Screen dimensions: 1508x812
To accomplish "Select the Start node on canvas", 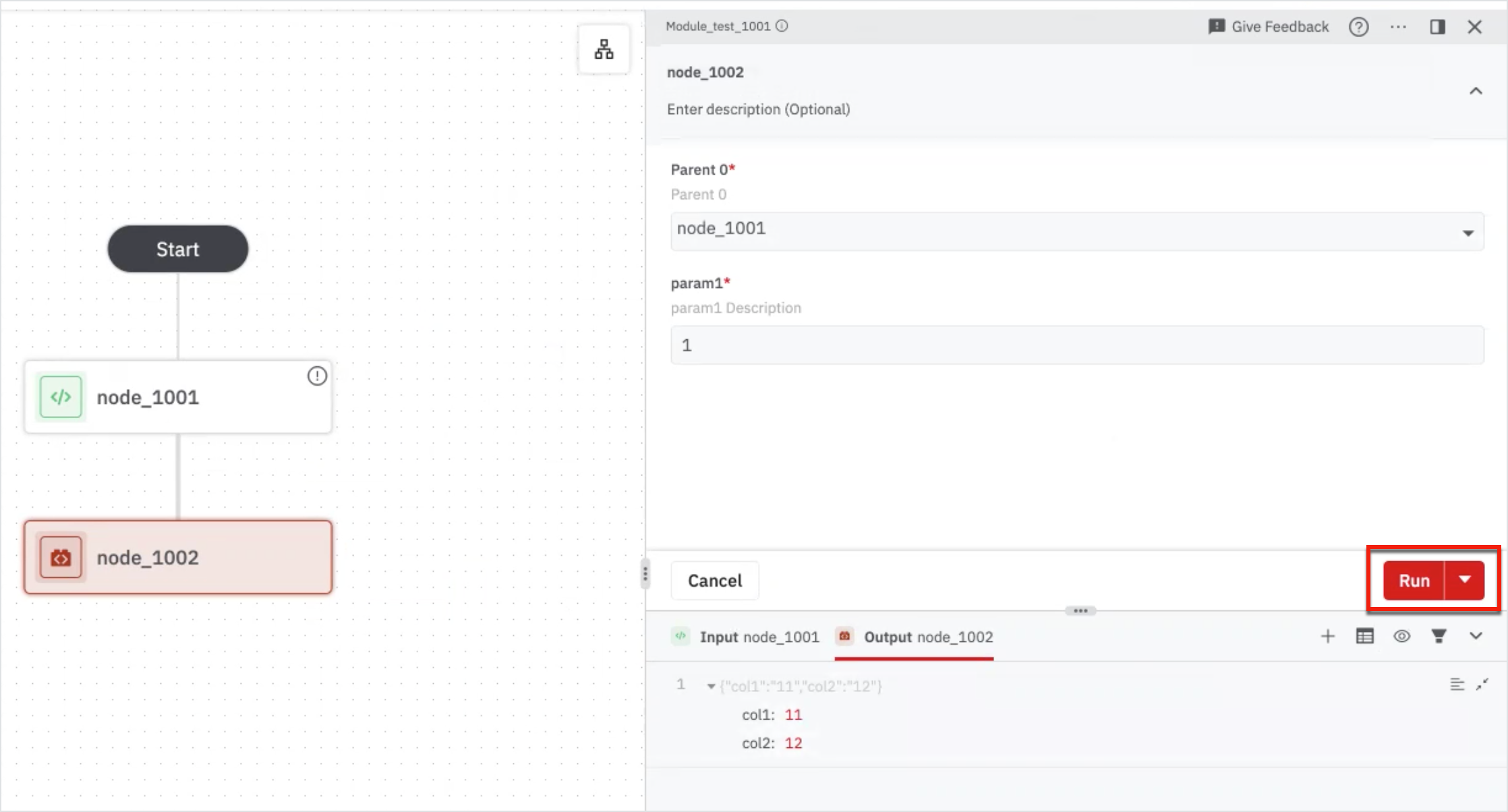I will 178,249.
